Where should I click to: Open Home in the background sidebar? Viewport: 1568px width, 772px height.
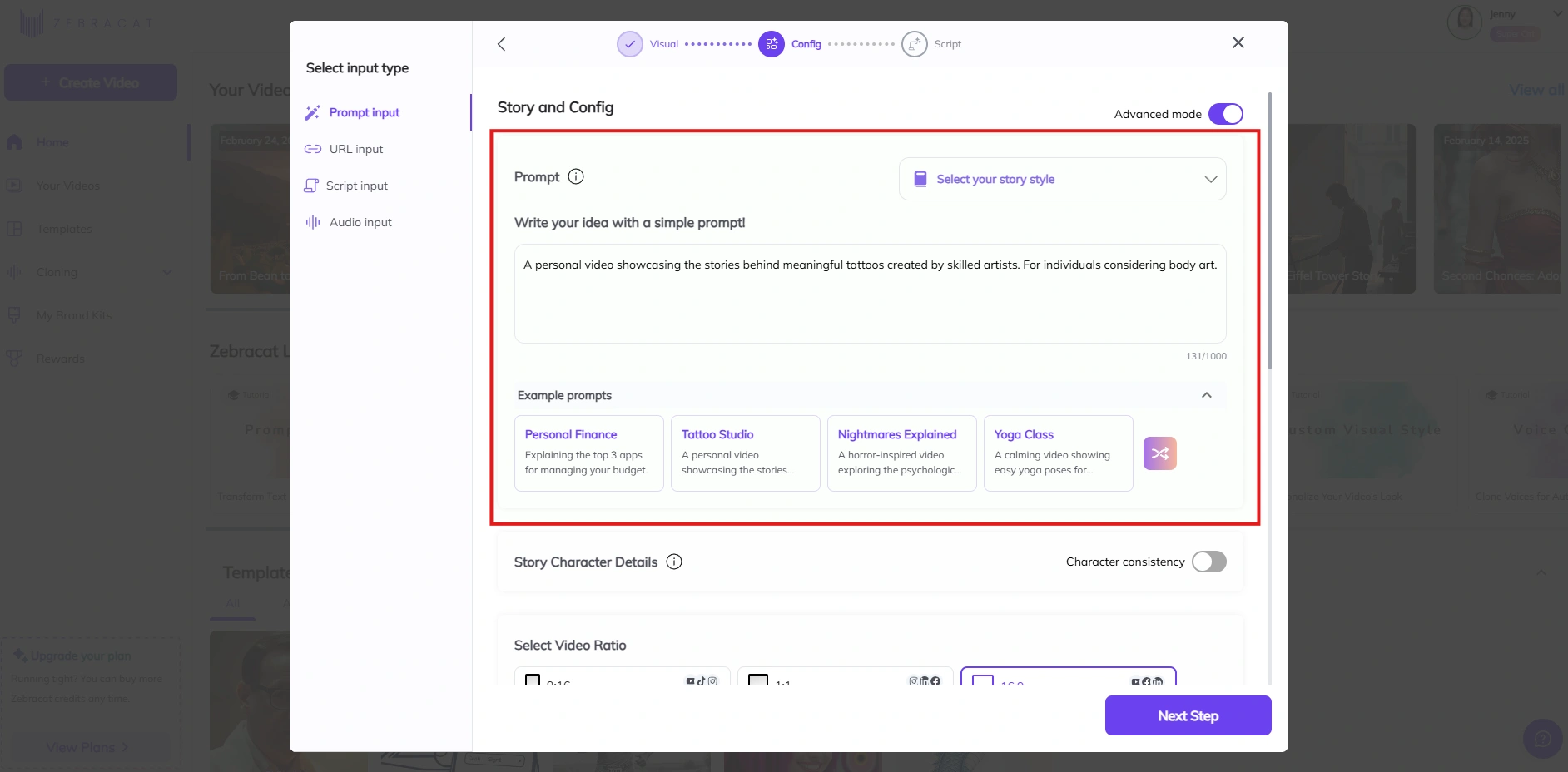click(x=52, y=142)
